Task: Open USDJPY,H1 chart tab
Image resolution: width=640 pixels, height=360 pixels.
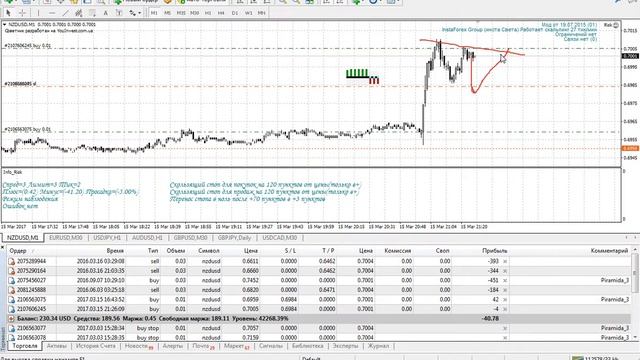Action: 107,238
